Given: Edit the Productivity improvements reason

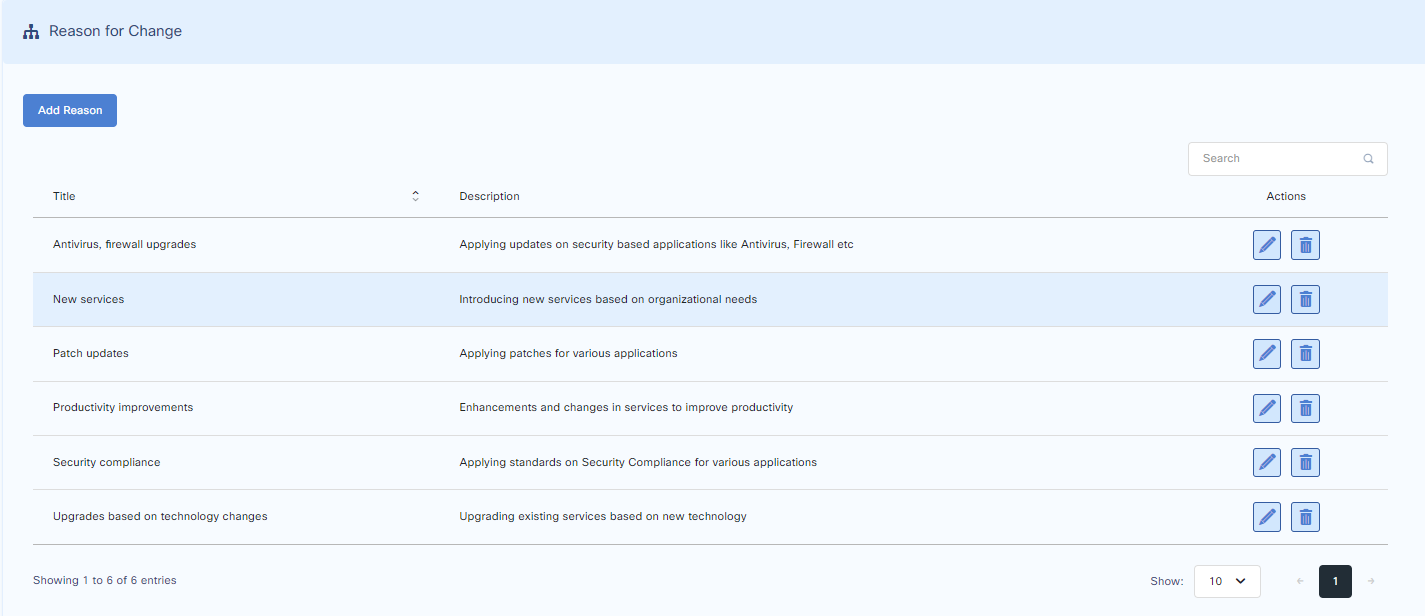Looking at the screenshot, I should pos(1266,408).
